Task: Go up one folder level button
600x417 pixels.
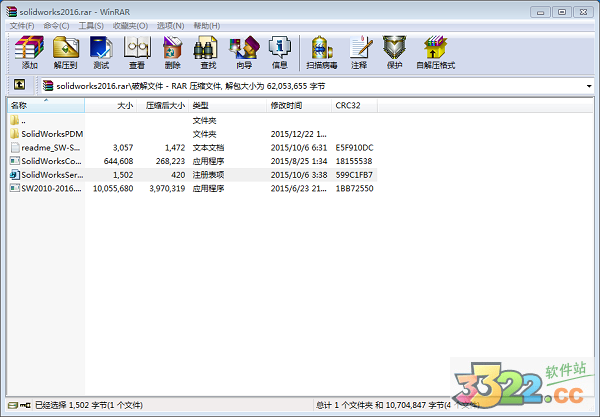Action: pyautogui.click(x=20, y=85)
